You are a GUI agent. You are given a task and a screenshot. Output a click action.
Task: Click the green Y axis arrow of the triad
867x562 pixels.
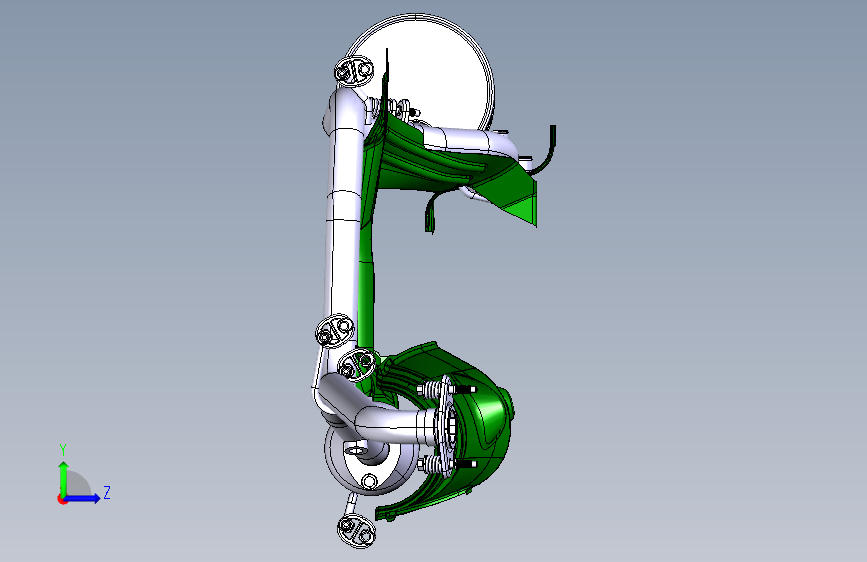point(64,478)
